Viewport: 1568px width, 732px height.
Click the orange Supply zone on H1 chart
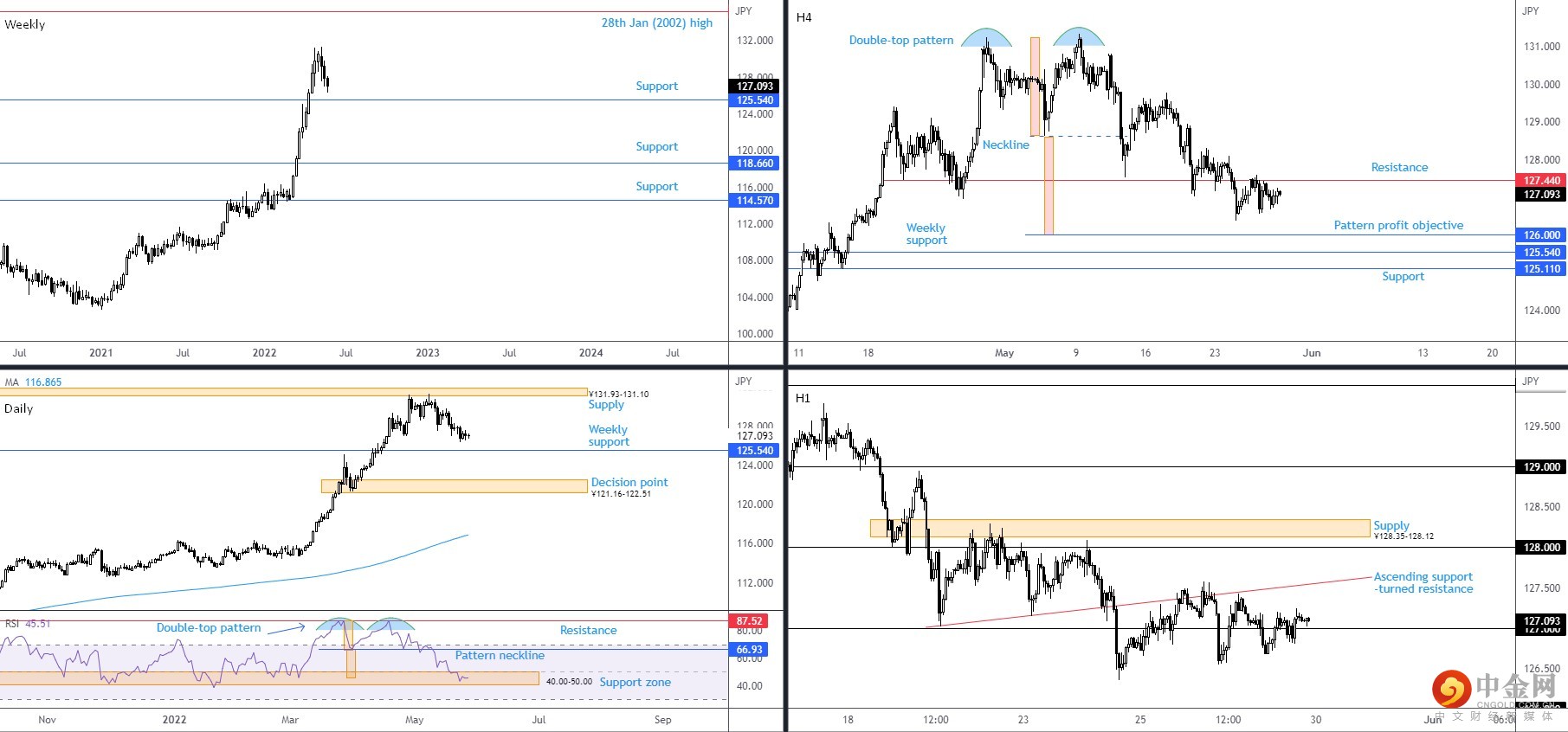1120,528
